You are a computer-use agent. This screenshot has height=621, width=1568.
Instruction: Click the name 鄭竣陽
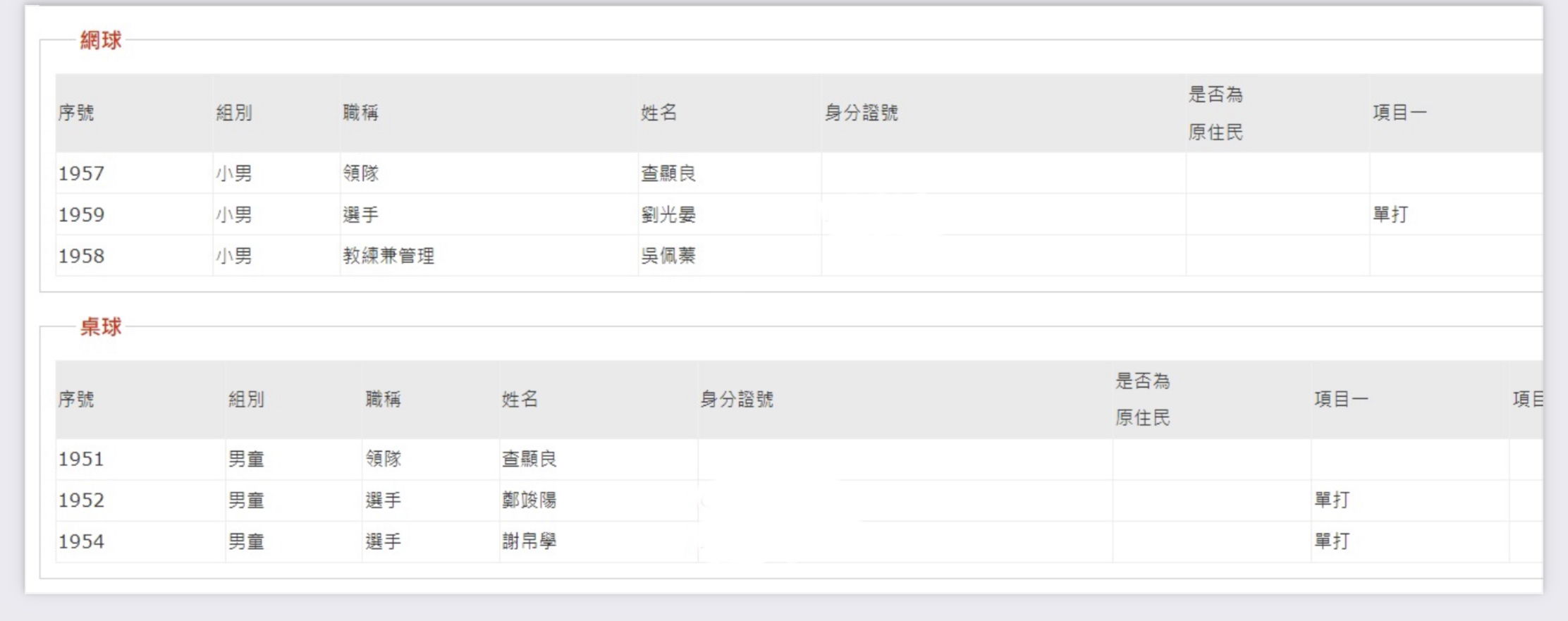tap(529, 500)
